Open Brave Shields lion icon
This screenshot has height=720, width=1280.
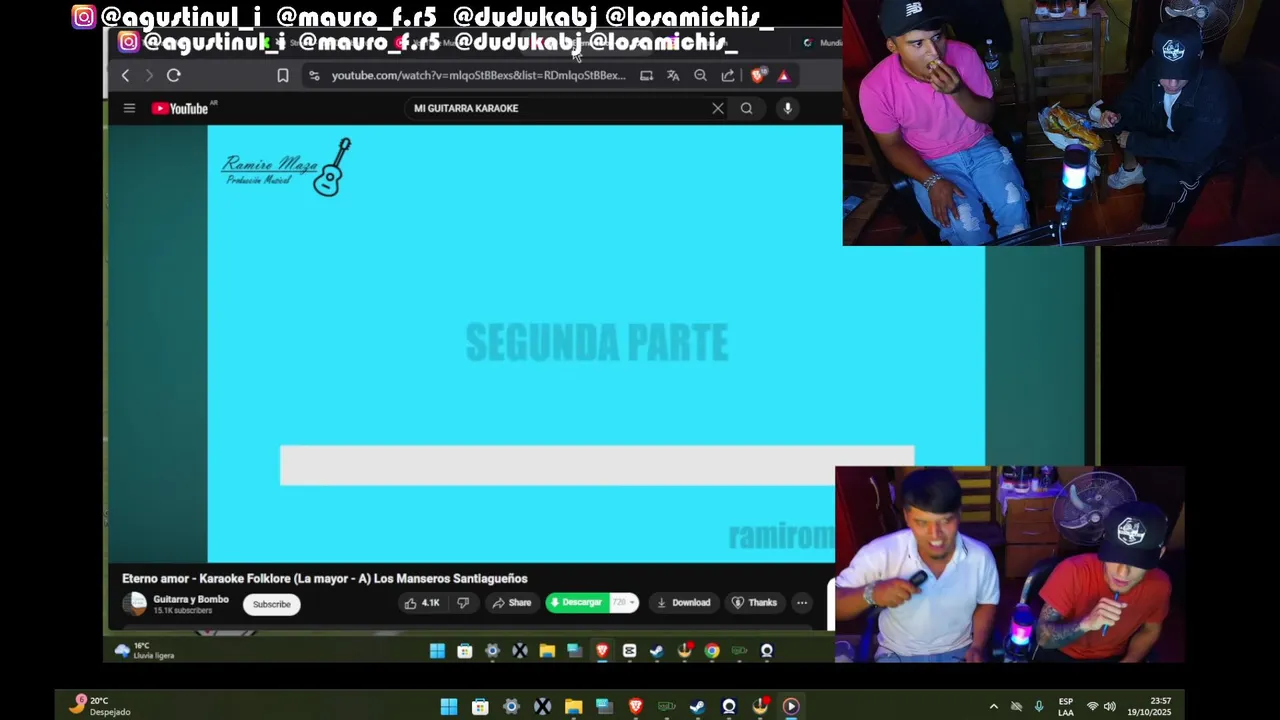click(x=758, y=75)
